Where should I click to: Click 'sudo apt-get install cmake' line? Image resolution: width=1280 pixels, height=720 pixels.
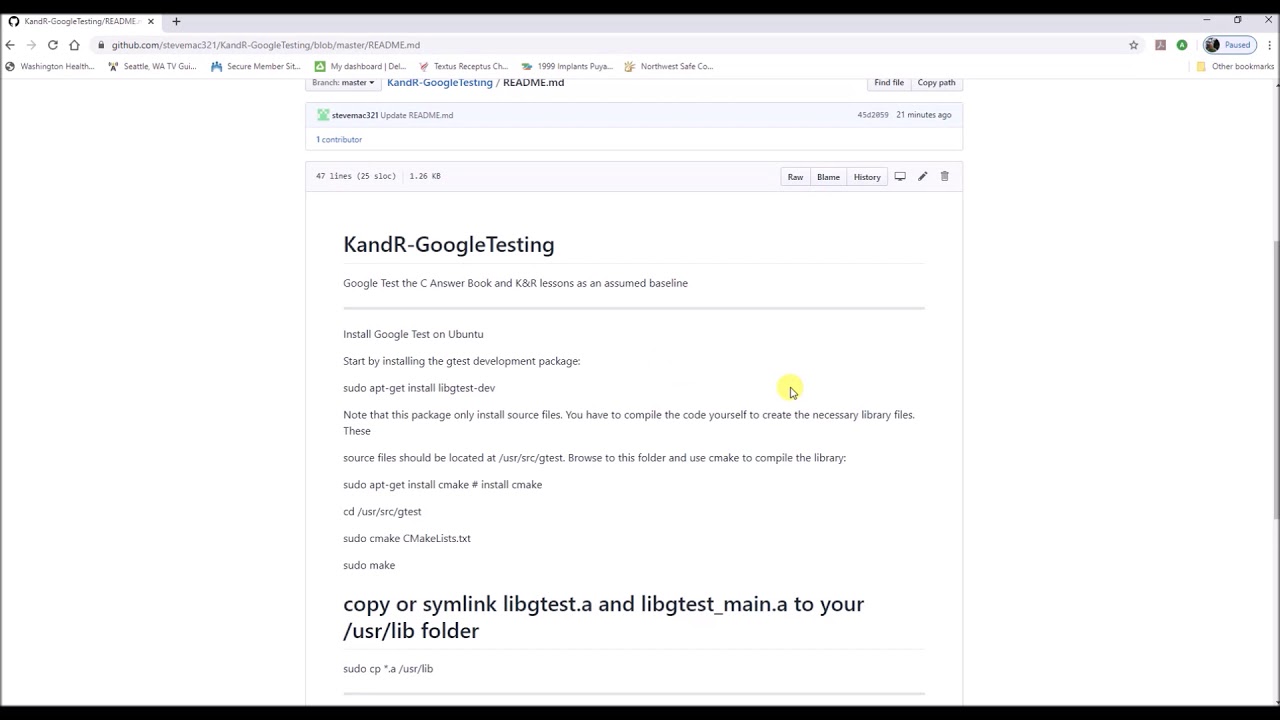click(x=443, y=485)
